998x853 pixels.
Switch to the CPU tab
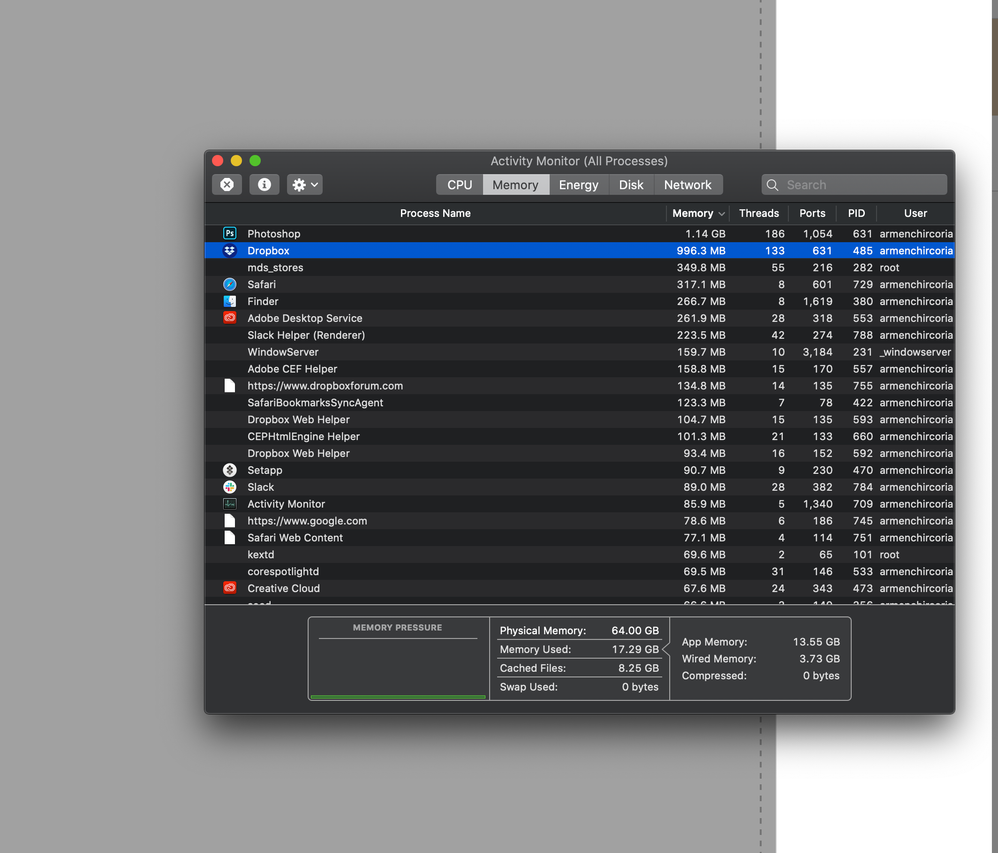(458, 184)
